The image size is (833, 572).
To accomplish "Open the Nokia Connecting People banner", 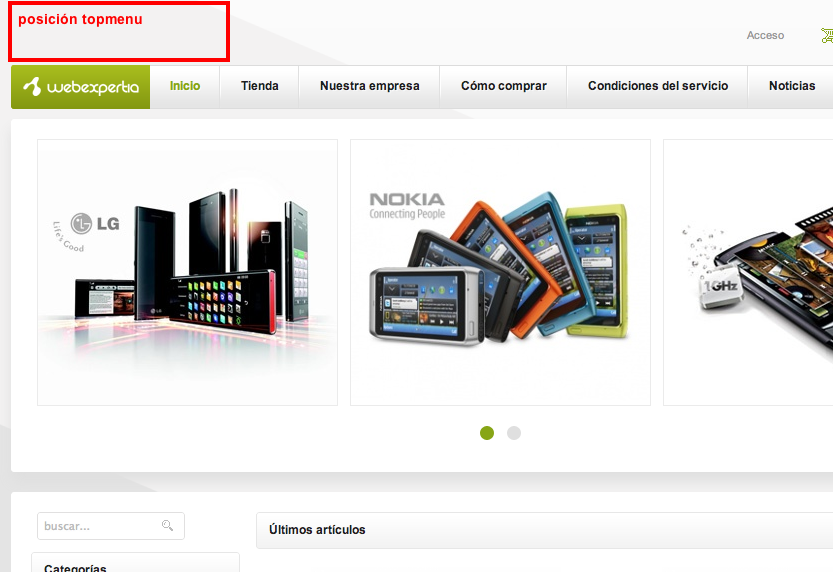I will pyautogui.click(x=500, y=272).
